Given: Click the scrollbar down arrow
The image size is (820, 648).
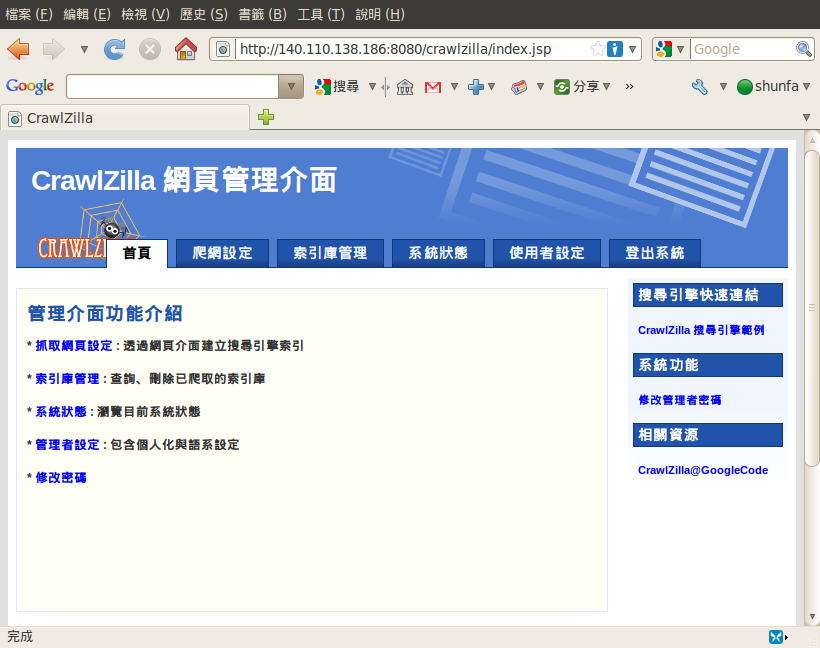Looking at the screenshot, I should 812,617.
